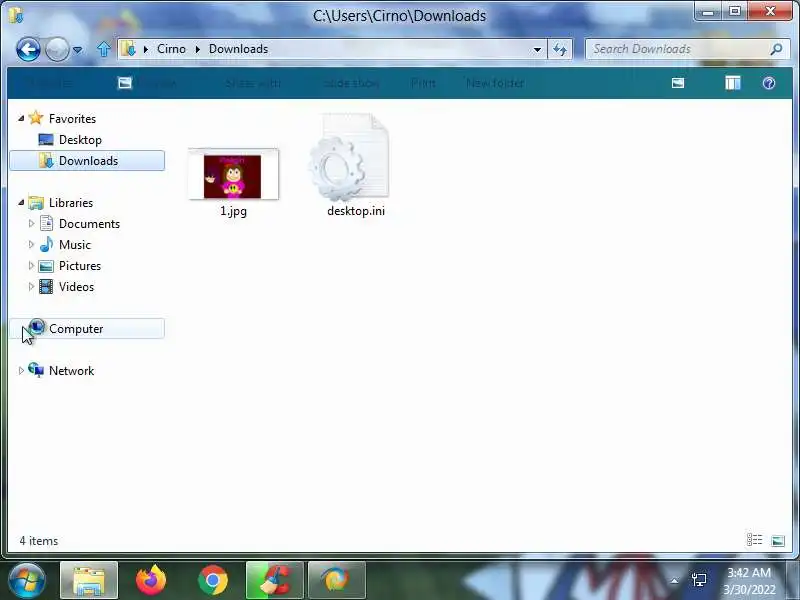Click the window title bar folder icon
This screenshot has height=600, width=800.
click(15, 15)
